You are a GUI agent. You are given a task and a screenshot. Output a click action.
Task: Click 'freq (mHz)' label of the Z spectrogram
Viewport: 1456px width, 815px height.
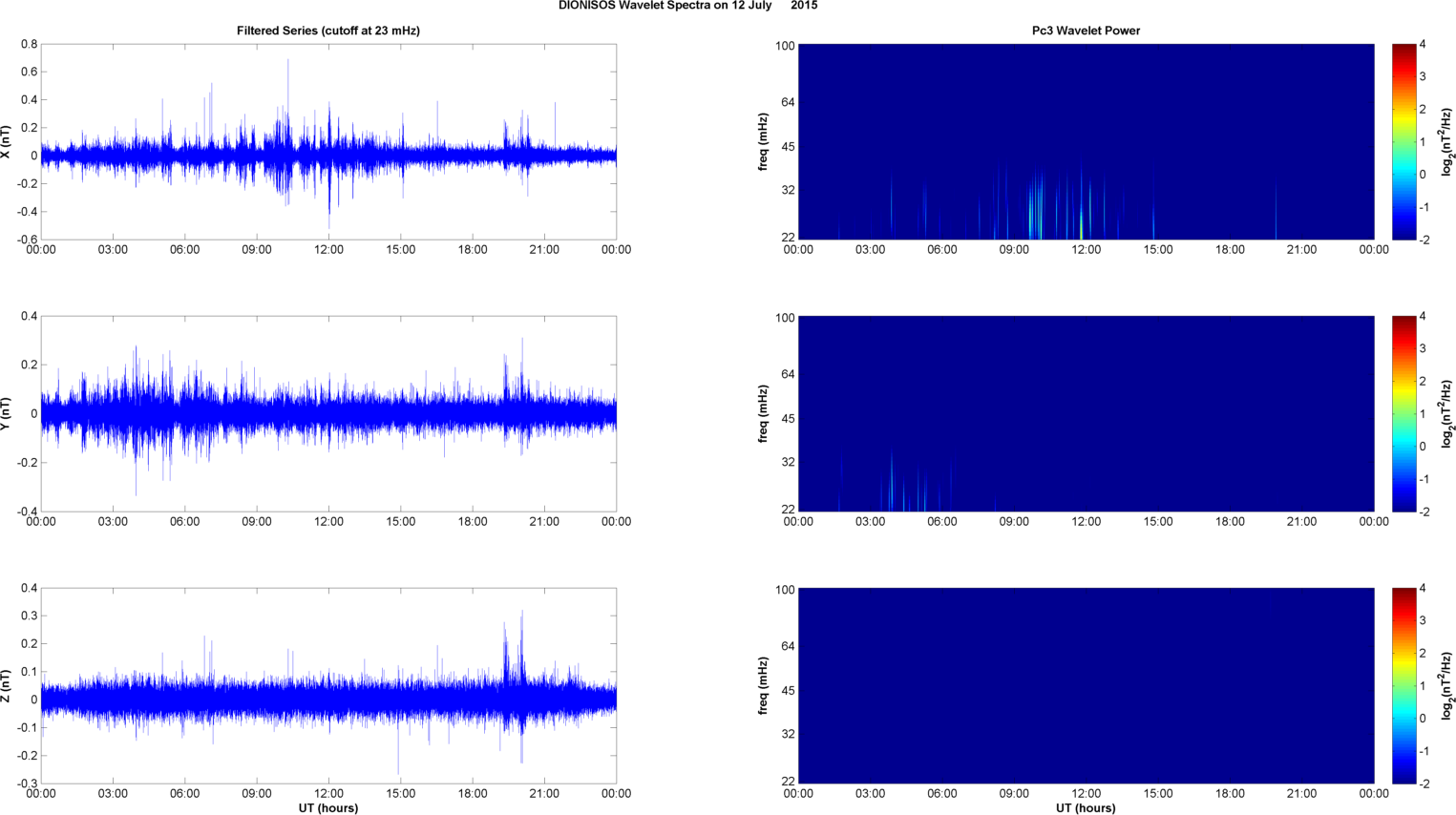764,686
